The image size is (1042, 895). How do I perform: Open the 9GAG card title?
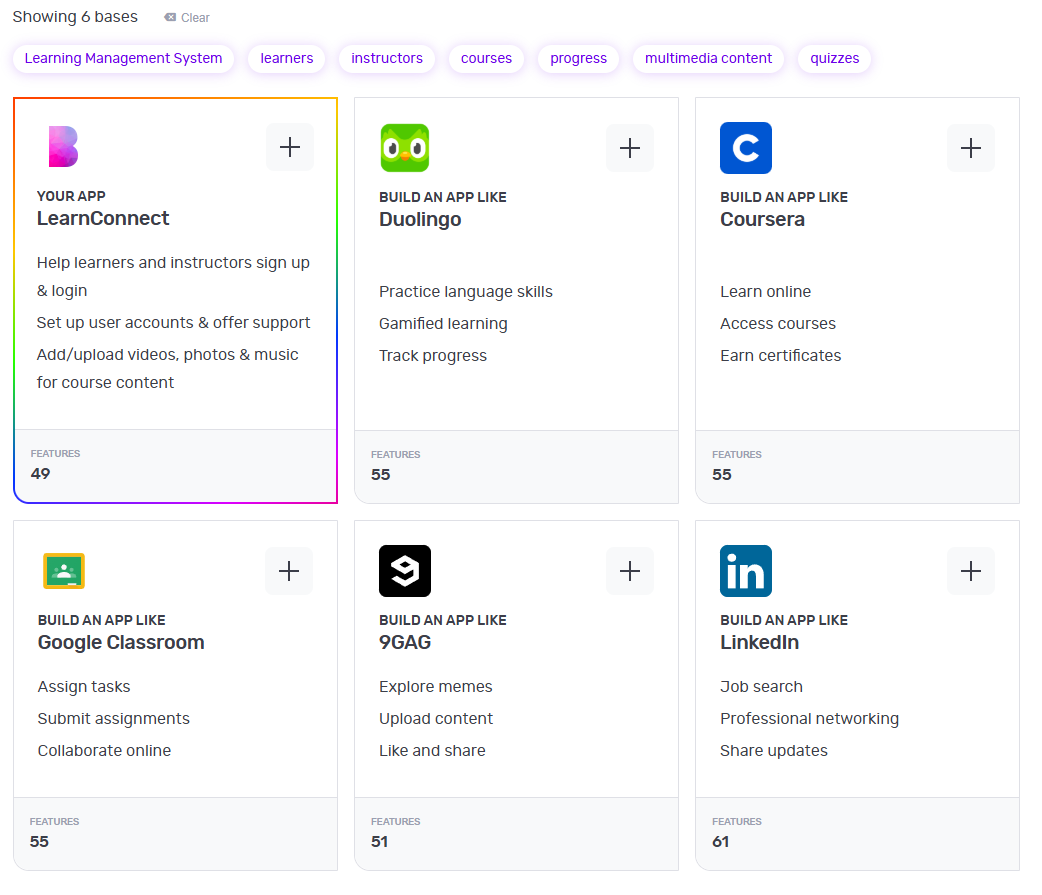[405, 643]
